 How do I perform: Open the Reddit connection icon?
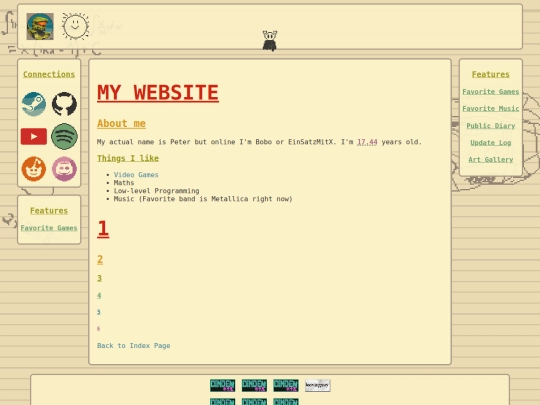tap(34, 169)
